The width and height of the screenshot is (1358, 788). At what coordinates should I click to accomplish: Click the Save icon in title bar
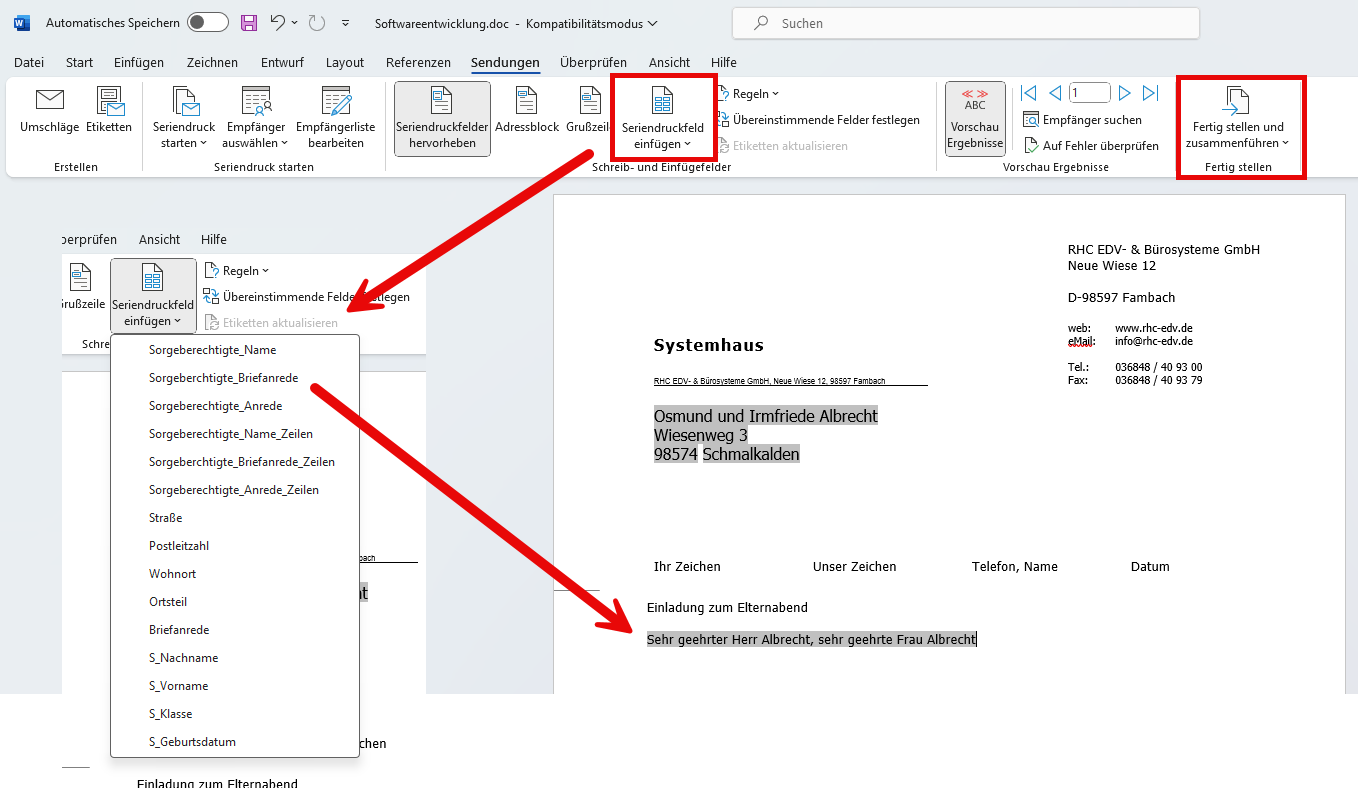coord(250,22)
